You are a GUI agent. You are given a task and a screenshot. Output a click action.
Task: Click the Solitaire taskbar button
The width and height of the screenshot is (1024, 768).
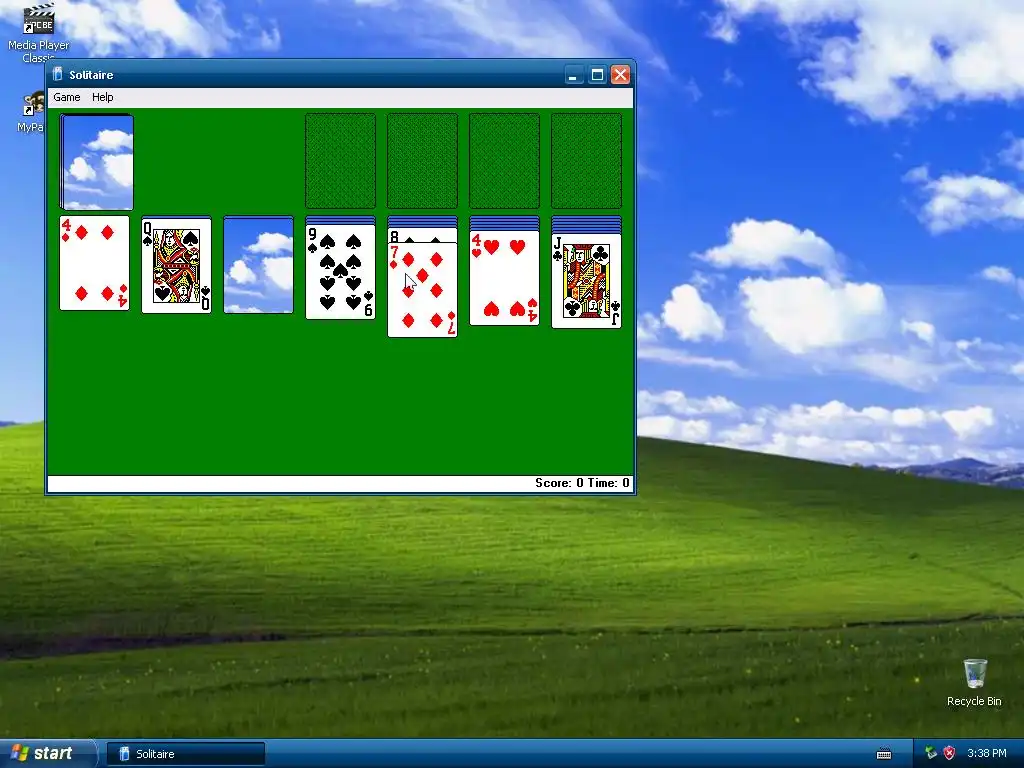pyautogui.click(x=186, y=754)
